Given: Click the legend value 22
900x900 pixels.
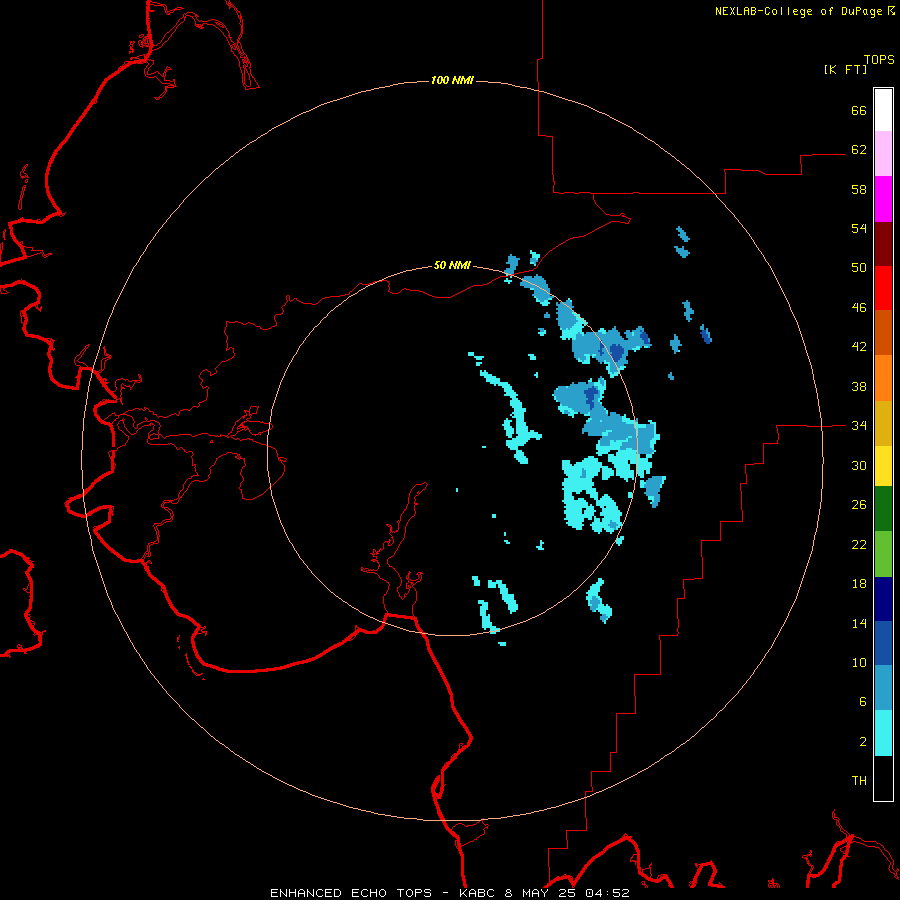Looking at the screenshot, I should click(859, 544).
